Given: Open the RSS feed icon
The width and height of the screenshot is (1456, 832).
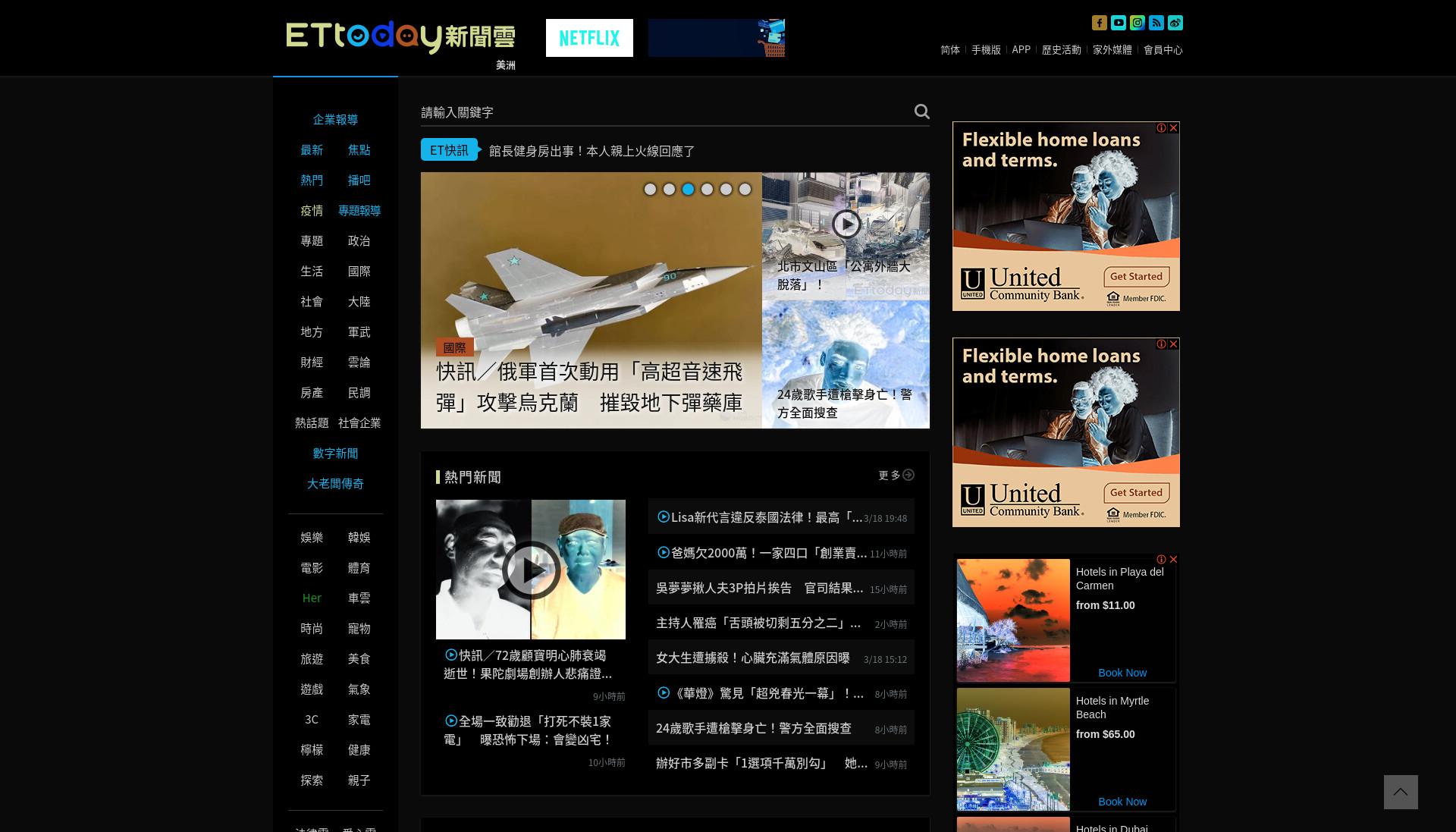Looking at the screenshot, I should pyautogui.click(x=1156, y=23).
